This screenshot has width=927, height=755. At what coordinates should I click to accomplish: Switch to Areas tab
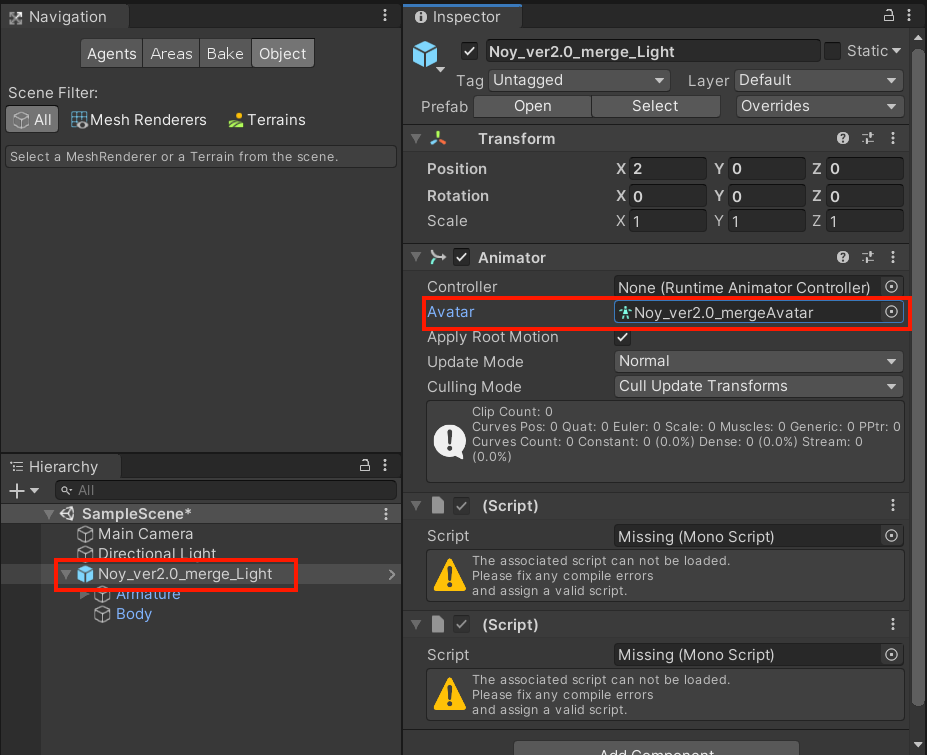click(x=171, y=53)
